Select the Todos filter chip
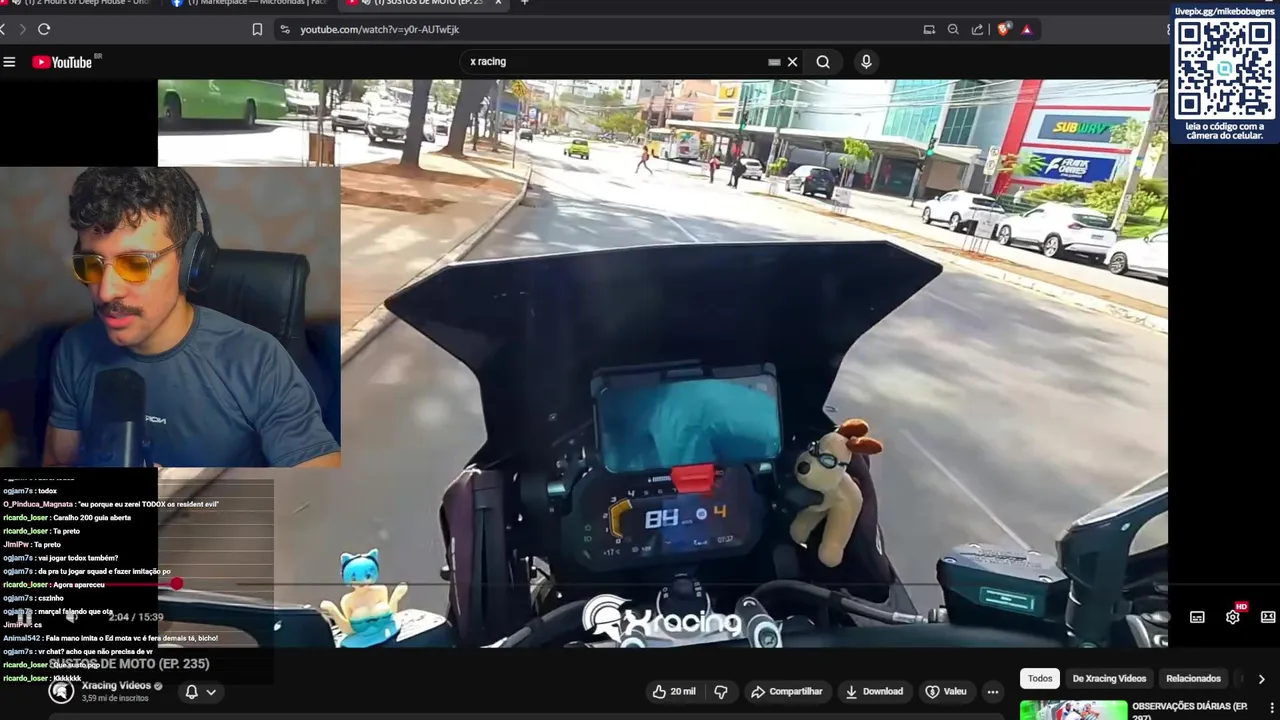The image size is (1280, 720). click(x=1040, y=678)
